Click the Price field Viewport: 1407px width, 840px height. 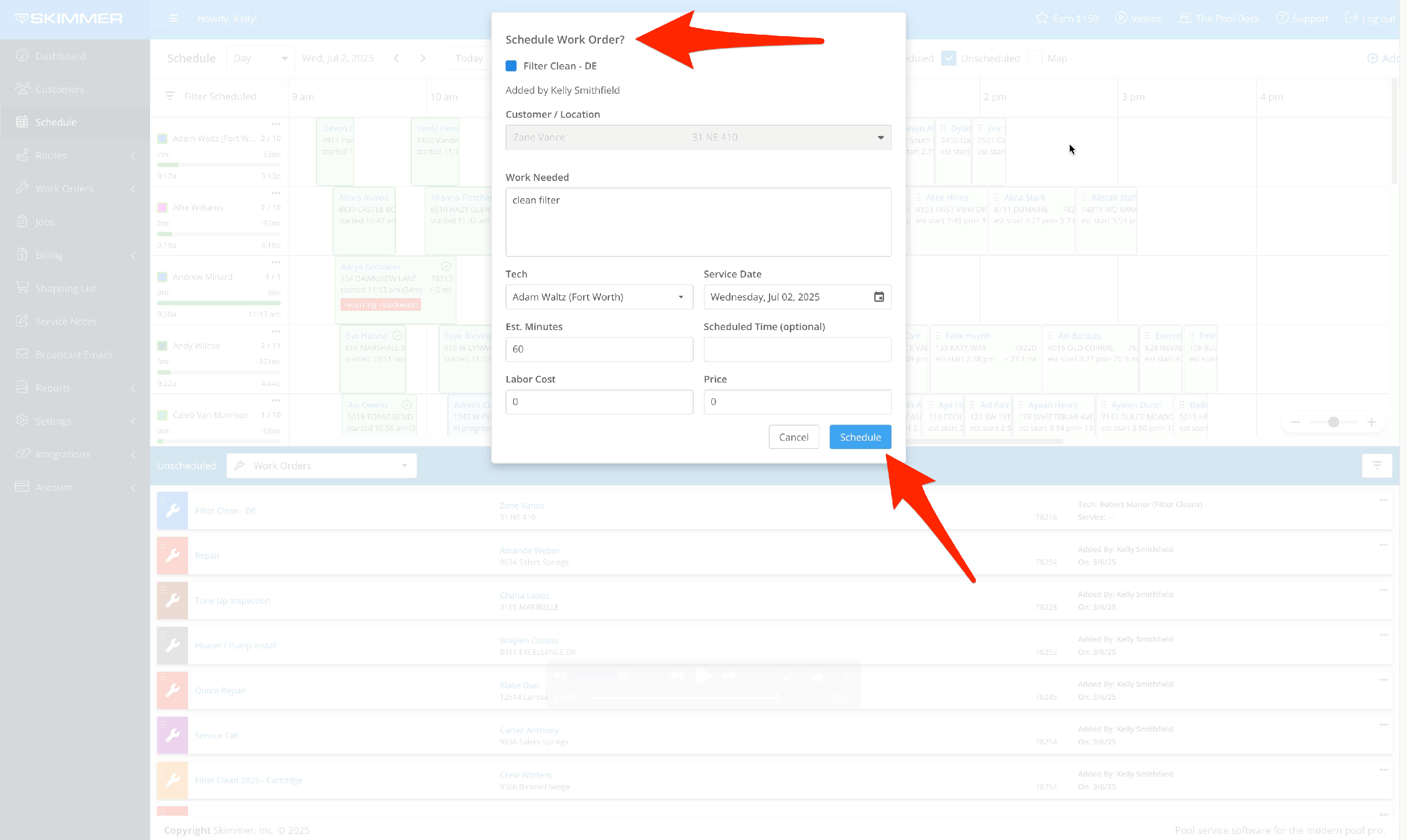pyautogui.click(x=797, y=401)
